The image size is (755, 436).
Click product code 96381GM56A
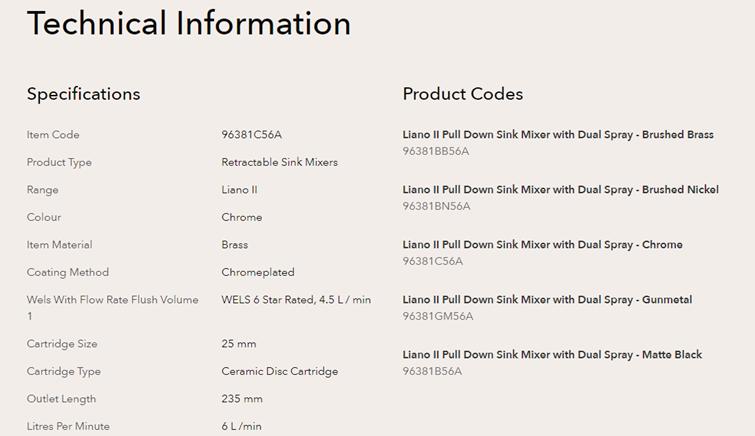(437, 316)
